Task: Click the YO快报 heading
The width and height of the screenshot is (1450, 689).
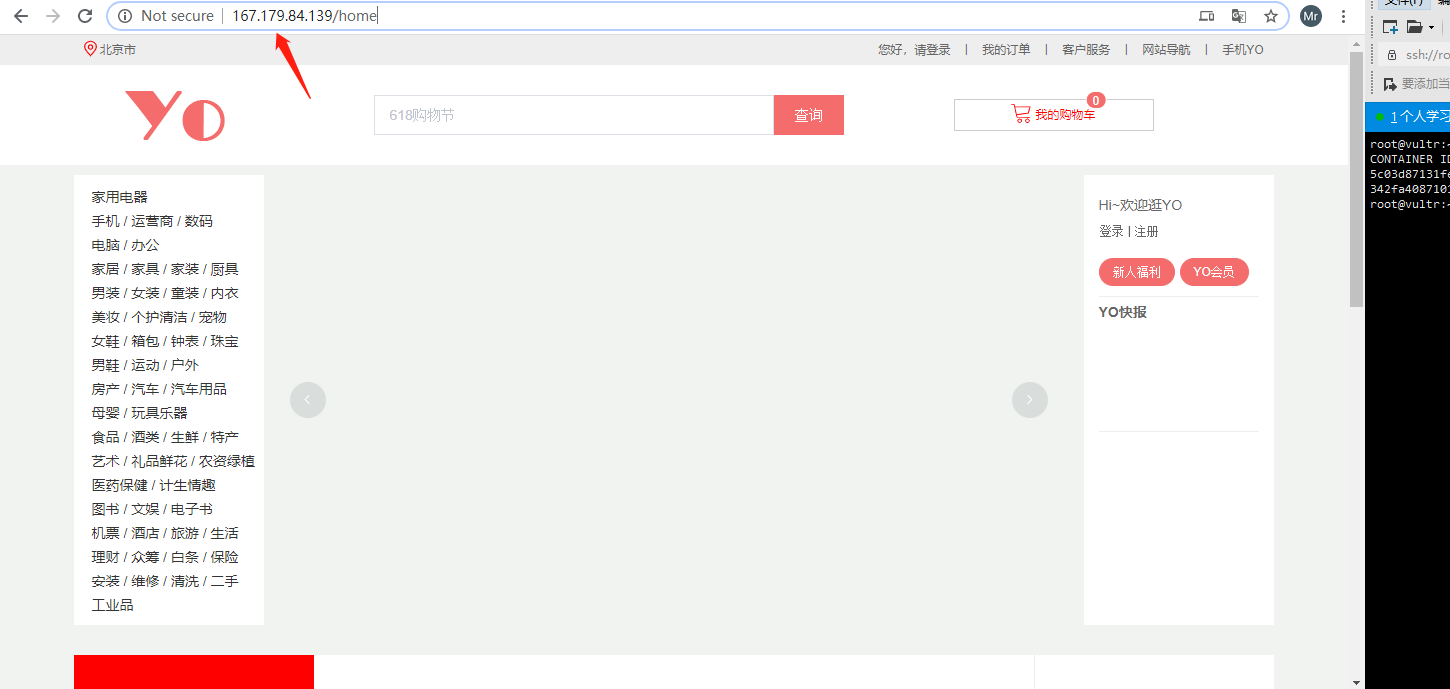Action: (1123, 312)
